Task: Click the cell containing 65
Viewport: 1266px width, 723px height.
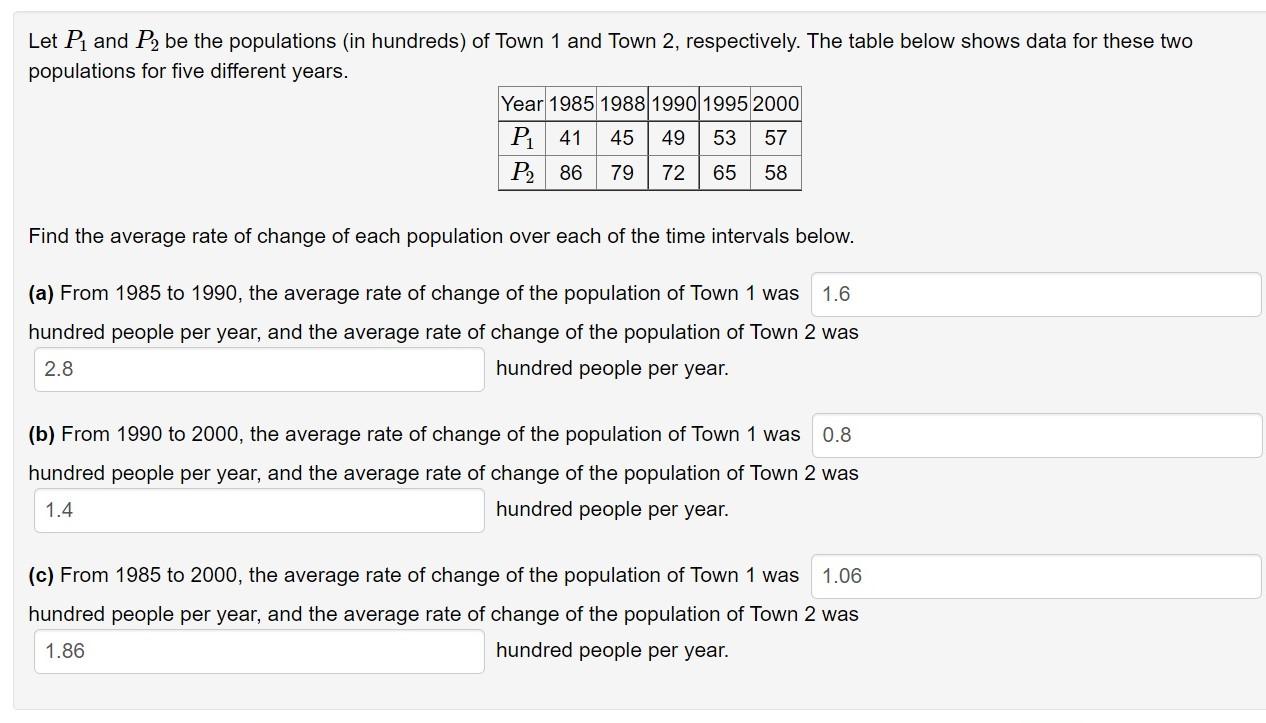Action: click(725, 172)
